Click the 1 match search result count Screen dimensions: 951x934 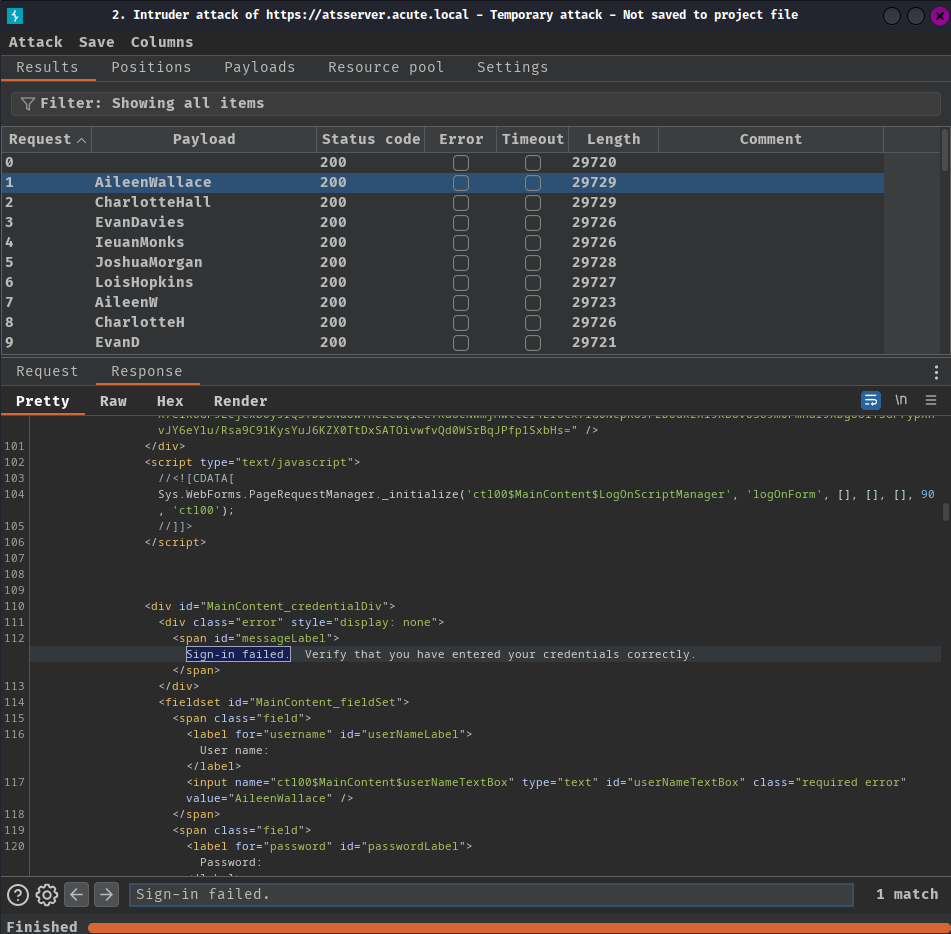click(x=907, y=895)
